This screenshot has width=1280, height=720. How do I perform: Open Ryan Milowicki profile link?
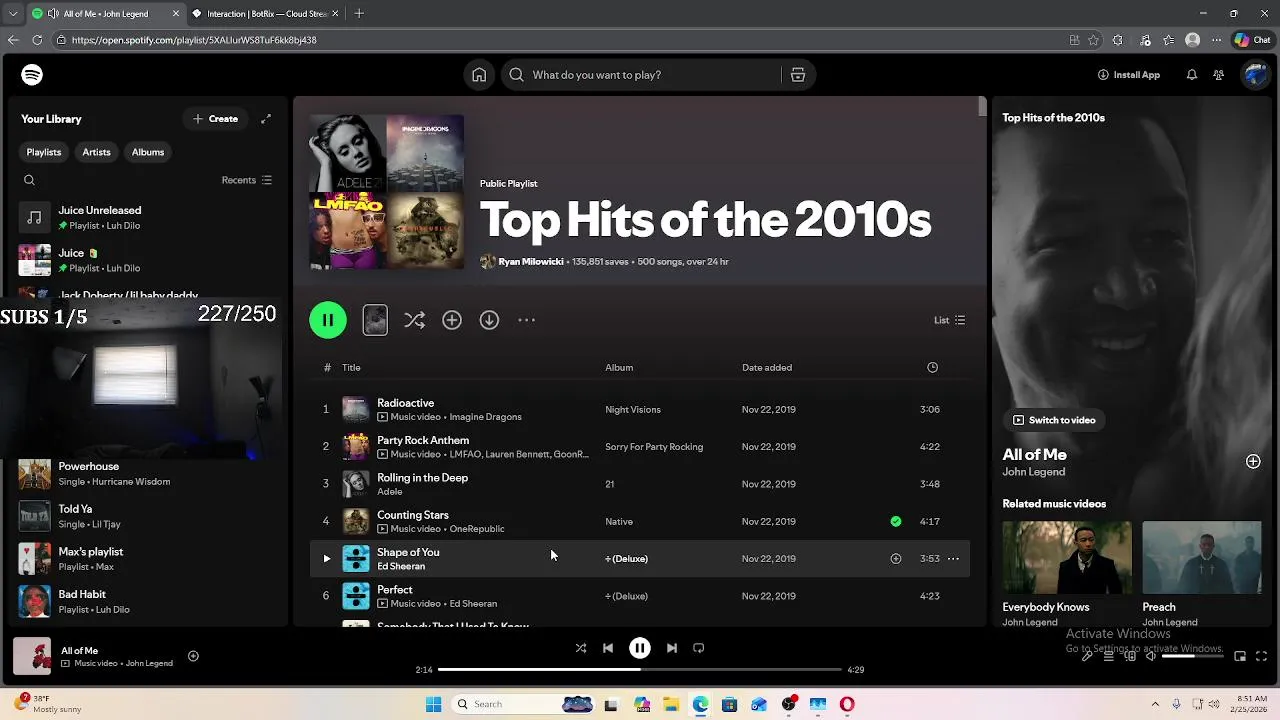point(531,262)
